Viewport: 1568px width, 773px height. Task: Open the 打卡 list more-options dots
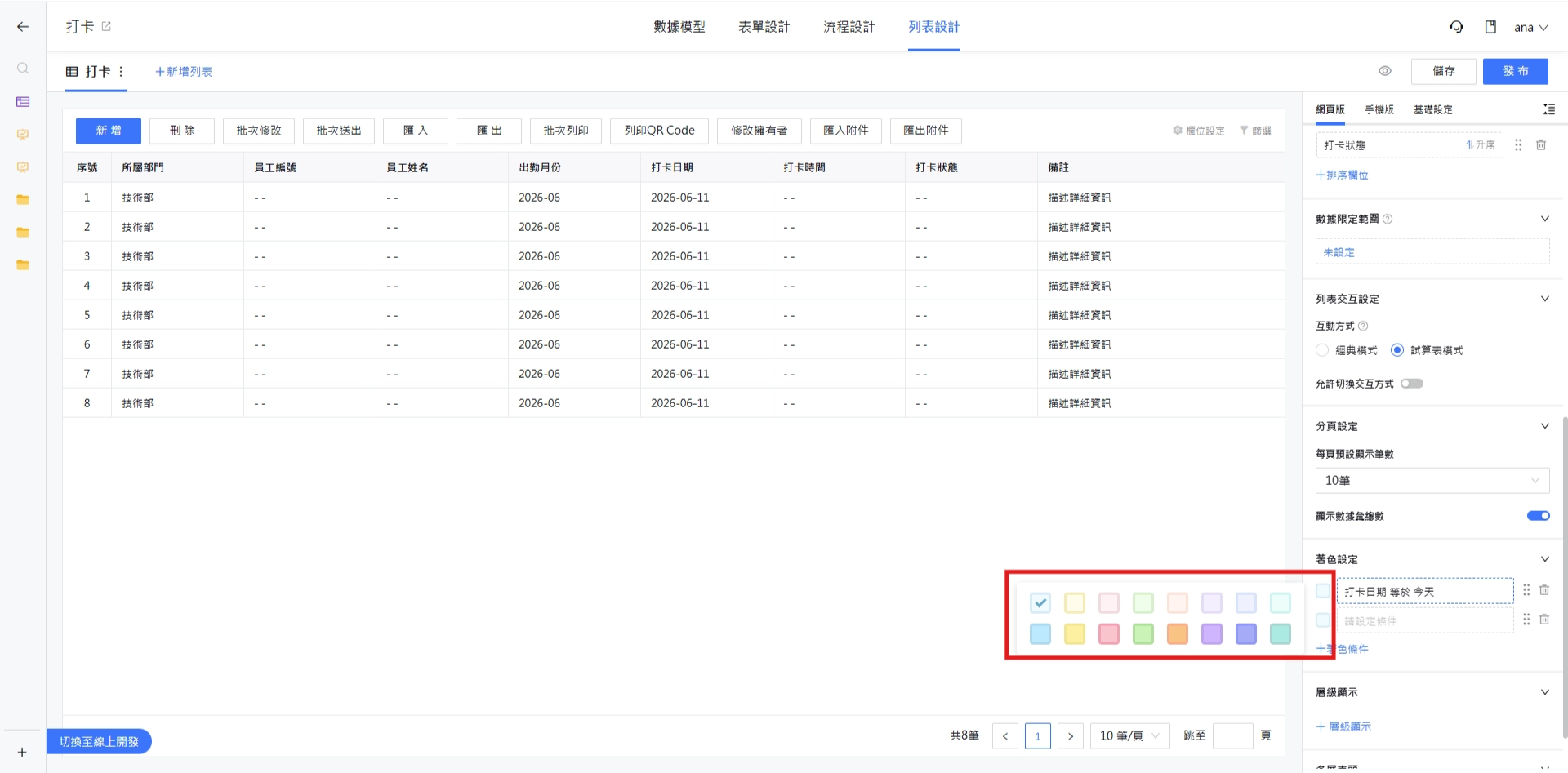click(121, 72)
